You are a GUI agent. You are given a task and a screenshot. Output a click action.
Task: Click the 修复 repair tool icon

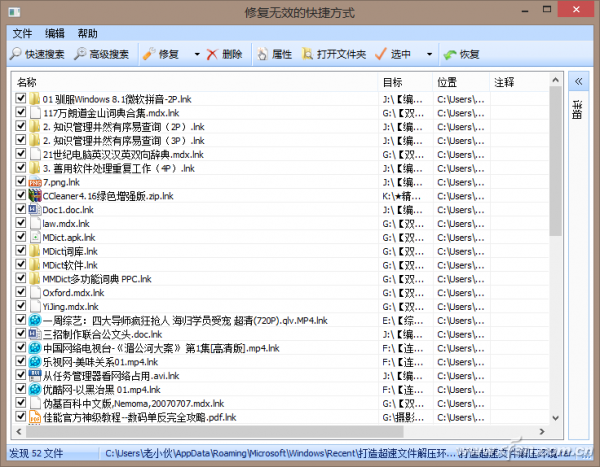pos(148,54)
